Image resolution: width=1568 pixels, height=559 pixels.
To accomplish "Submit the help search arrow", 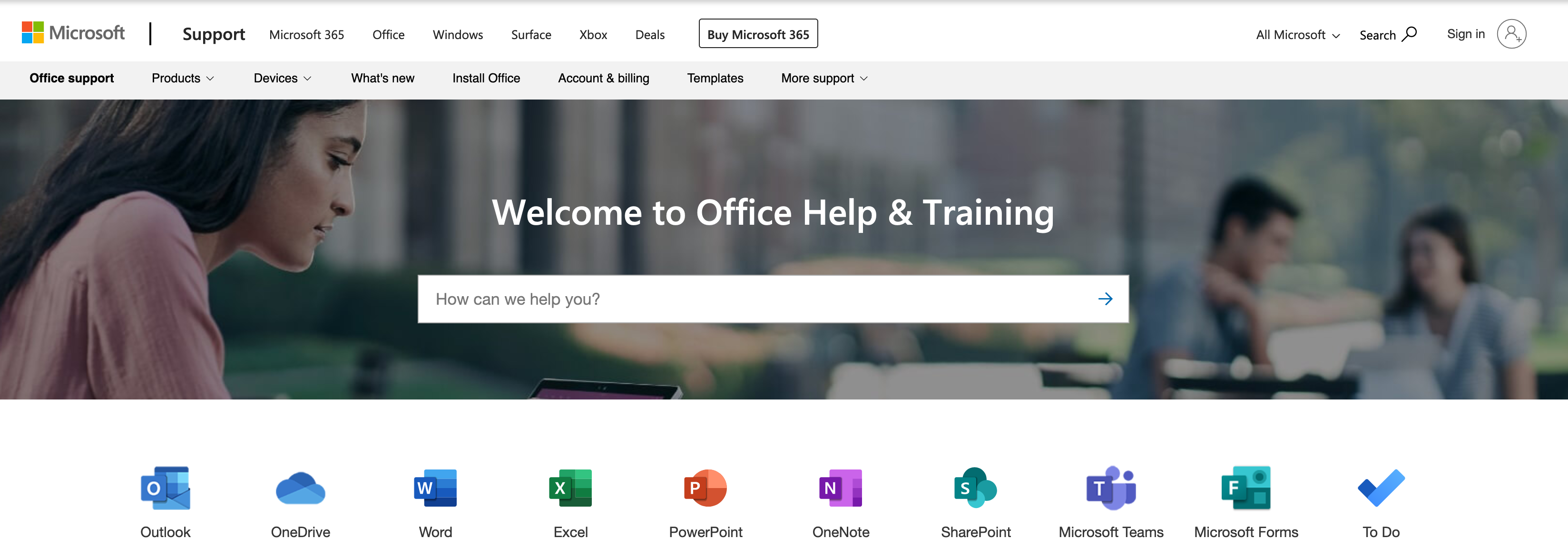I will point(1106,299).
